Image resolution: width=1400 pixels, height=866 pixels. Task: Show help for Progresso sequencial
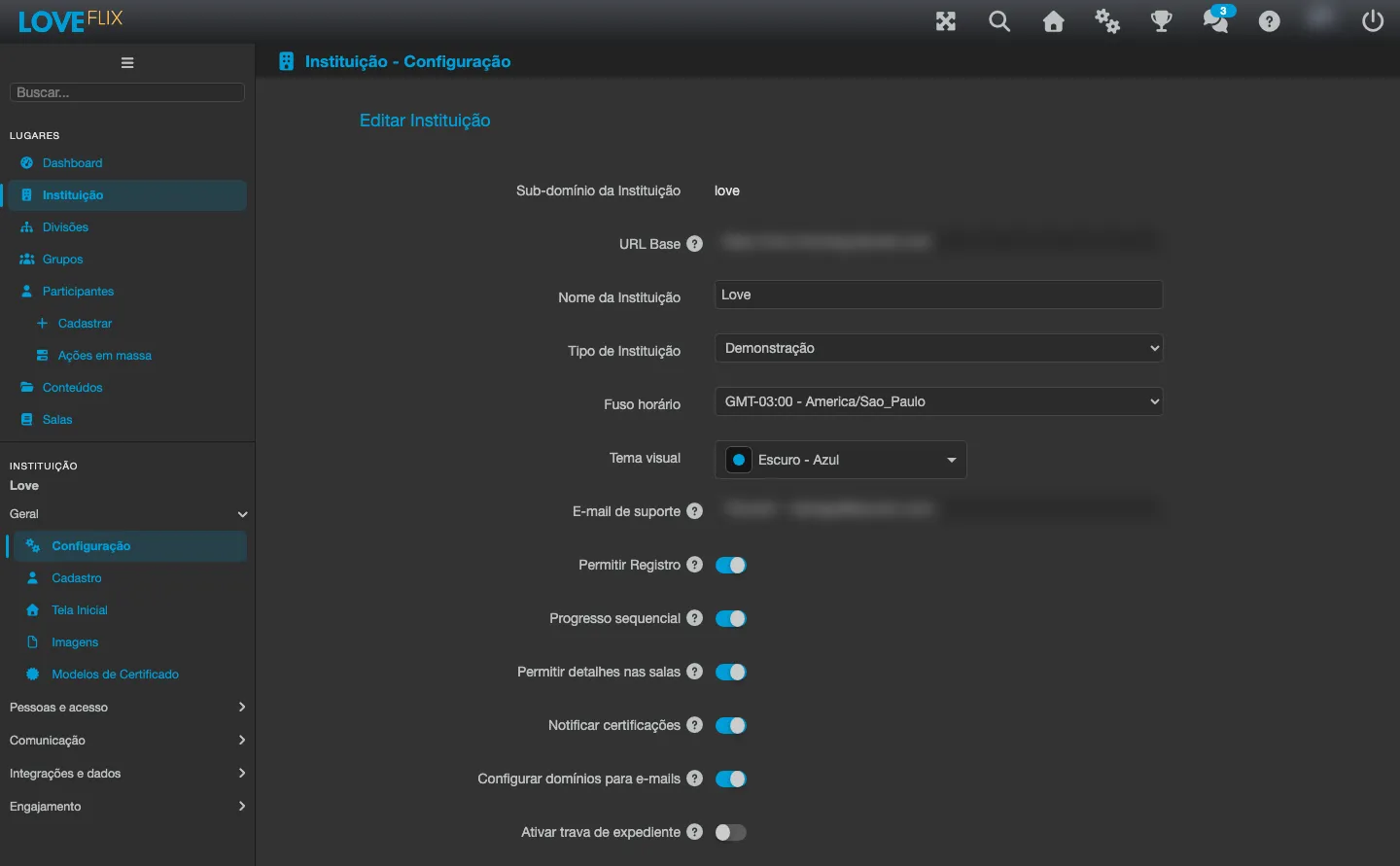click(x=694, y=618)
